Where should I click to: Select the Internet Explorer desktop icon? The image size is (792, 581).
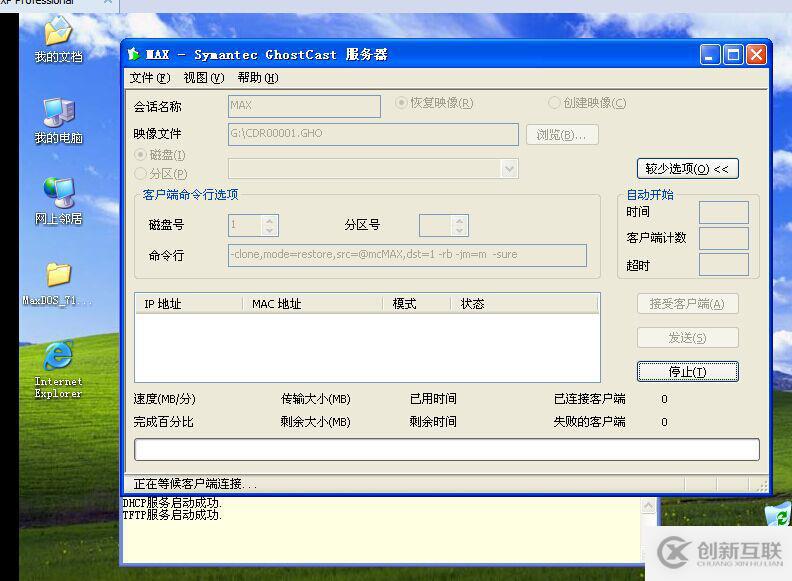tap(58, 370)
